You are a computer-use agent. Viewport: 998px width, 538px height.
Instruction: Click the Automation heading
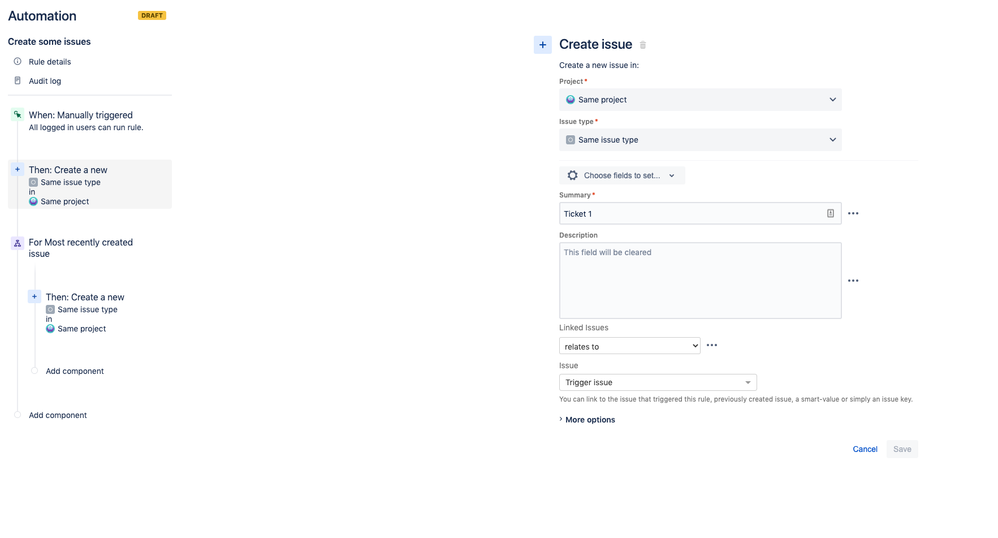click(42, 16)
